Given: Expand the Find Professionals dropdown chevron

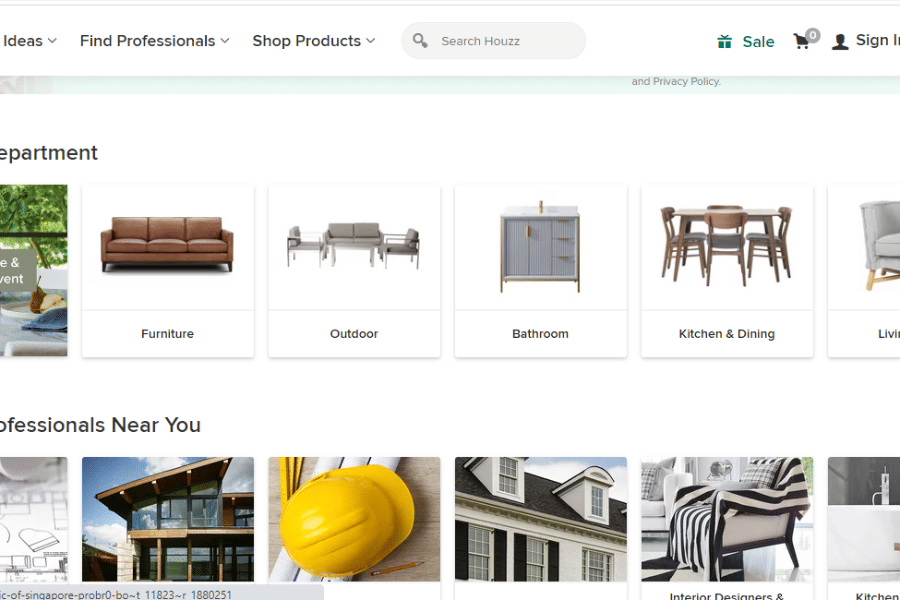Looking at the screenshot, I should click(225, 41).
